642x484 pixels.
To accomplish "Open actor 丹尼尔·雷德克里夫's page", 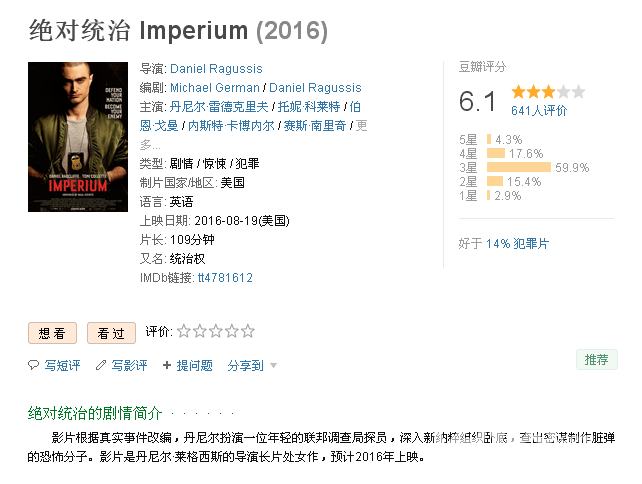I will point(218,107).
